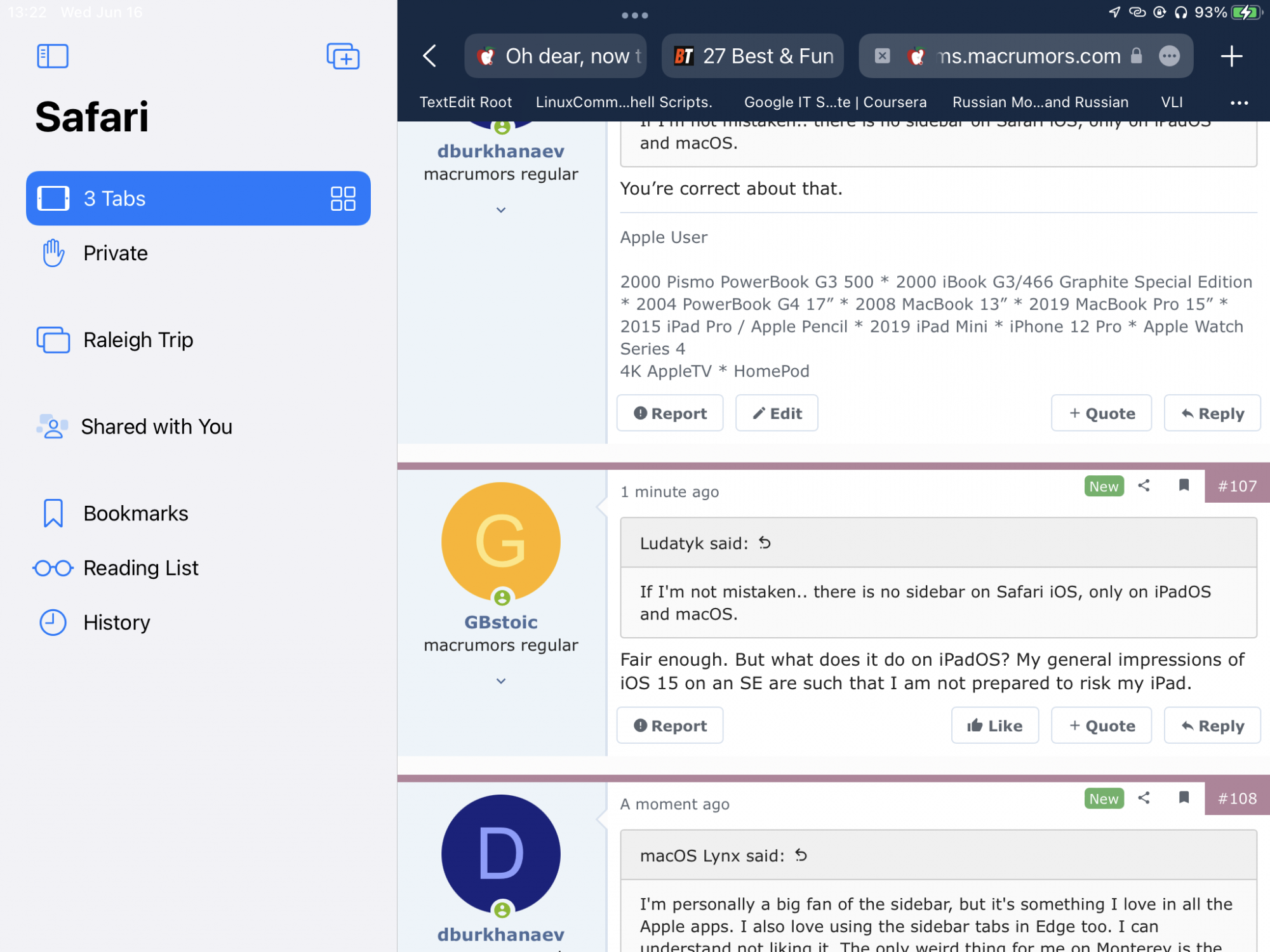Open GBstoic's profile link
1270x952 pixels.
pos(501,622)
